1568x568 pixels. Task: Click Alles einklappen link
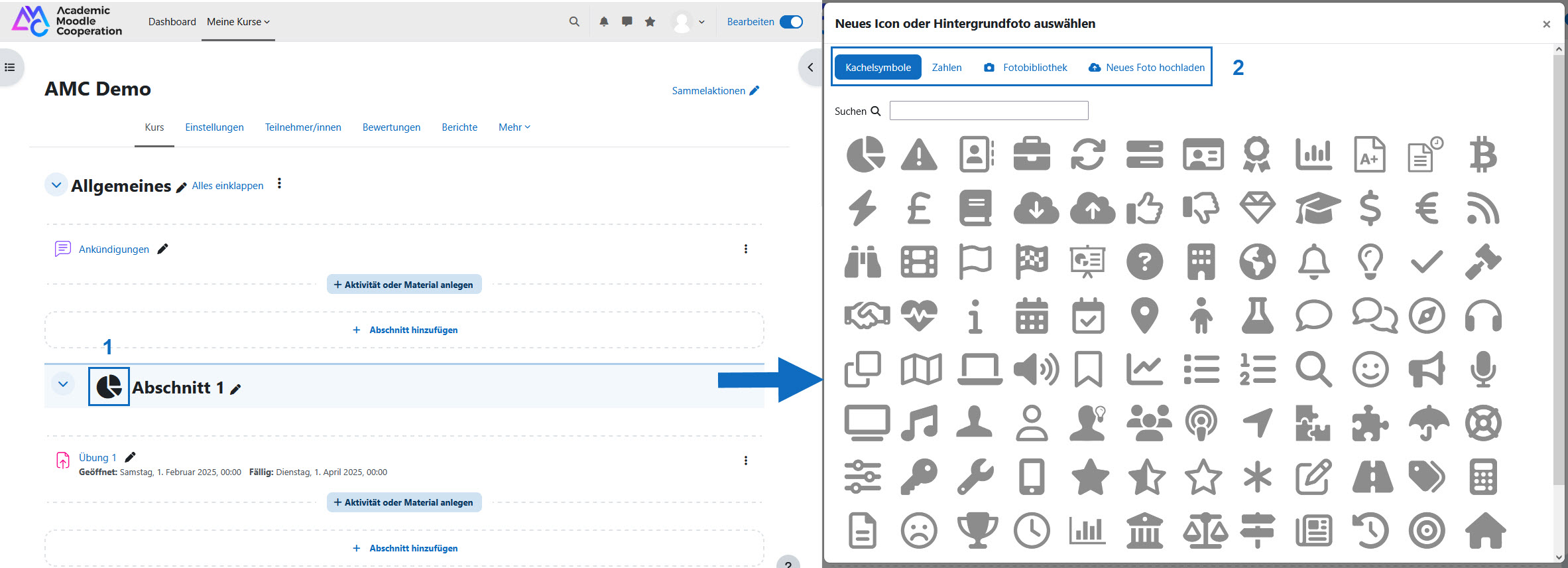pyautogui.click(x=227, y=186)
